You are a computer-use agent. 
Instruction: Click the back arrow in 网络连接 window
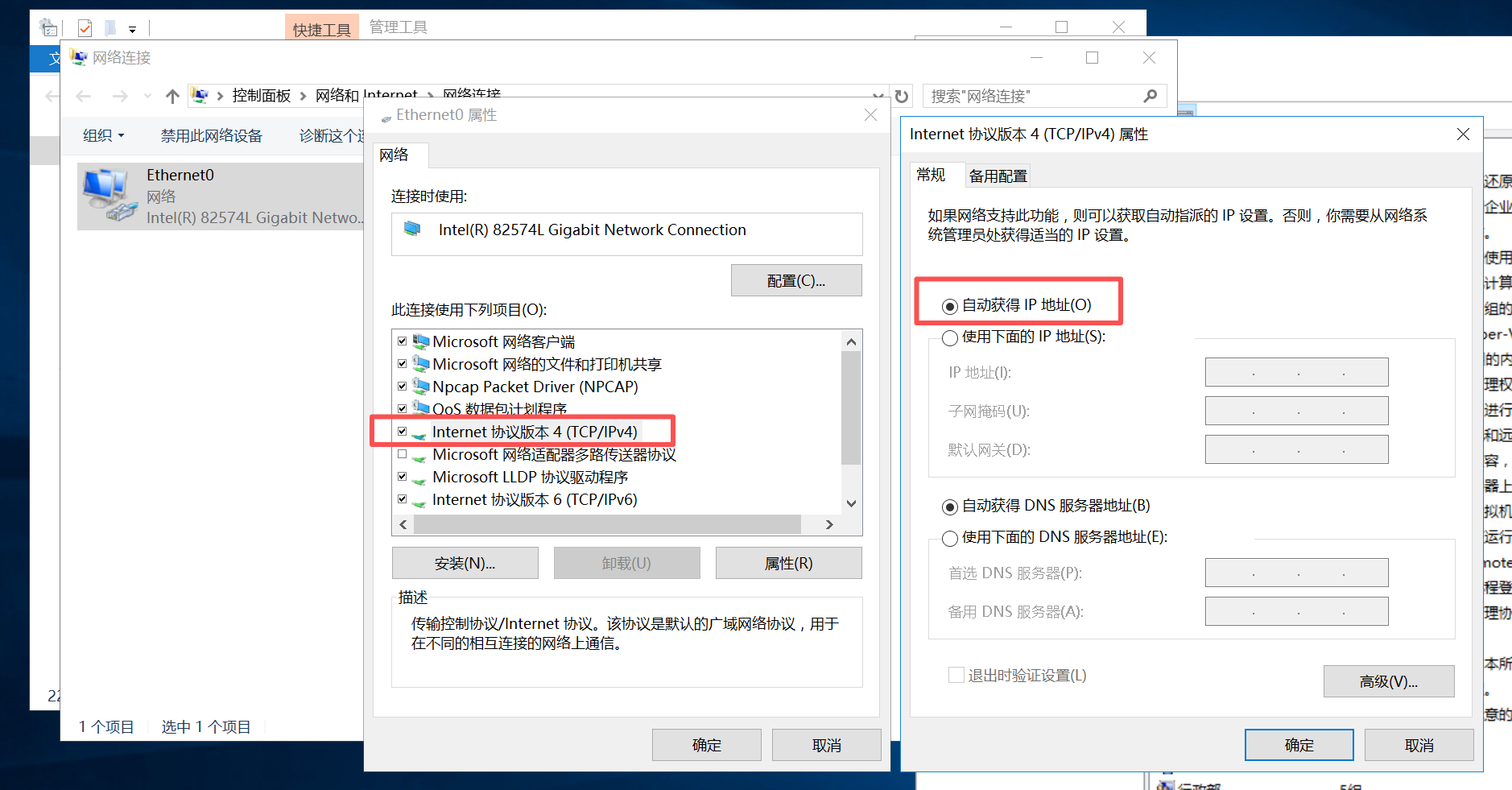point(84,97)
